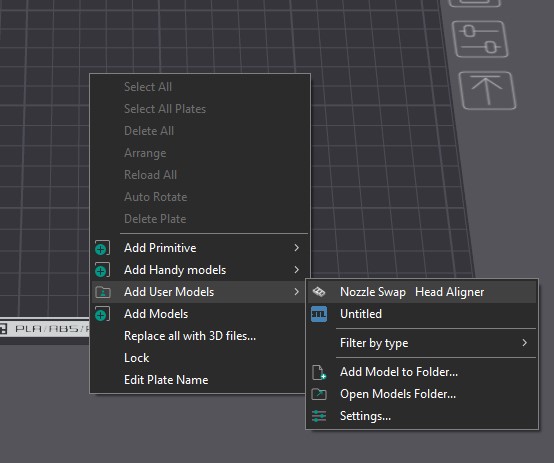The height and width of the screenshot is (463, 554).
Task: Click the Open Models Folder icon
Action: pos(319,394)
